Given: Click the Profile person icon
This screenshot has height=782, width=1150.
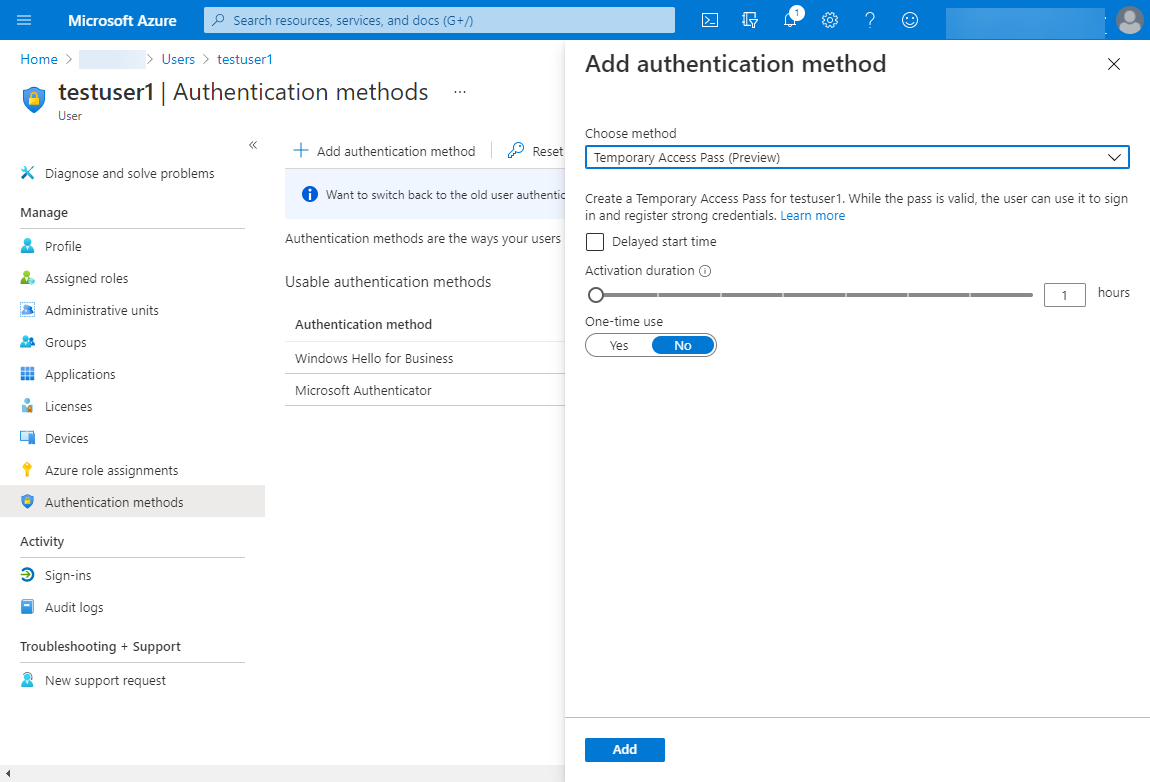Looking at the screenshot, I should point(28,246).
